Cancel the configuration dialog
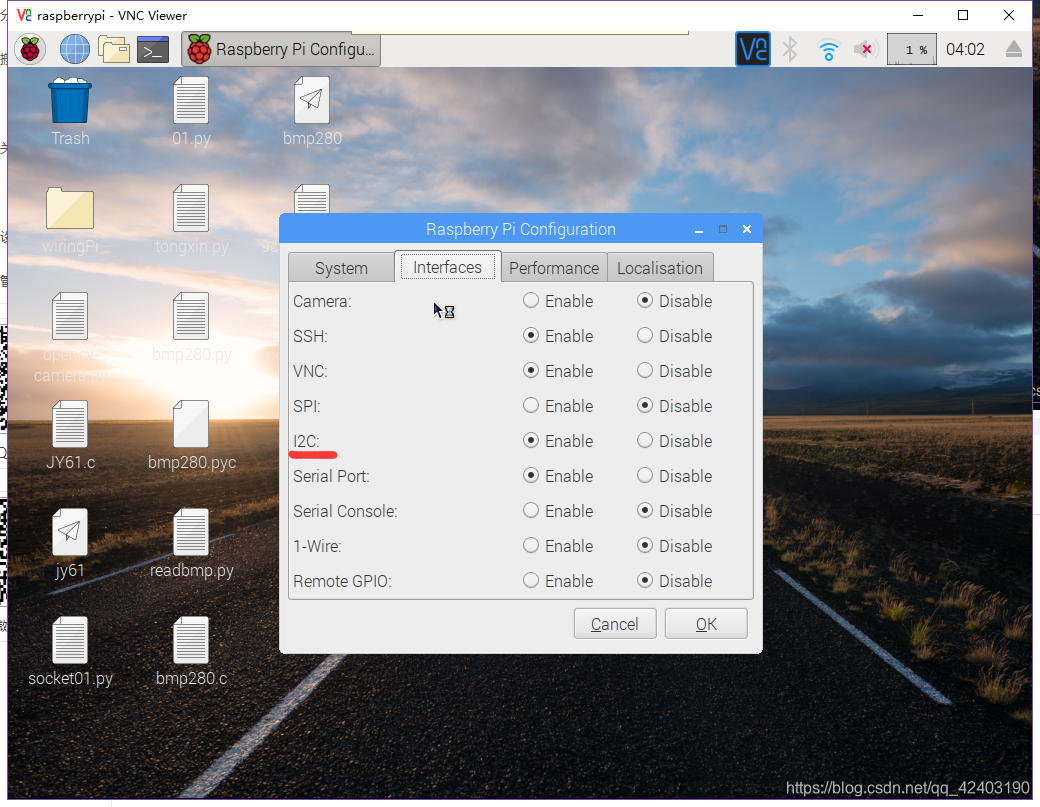This screenshot has height=807, width=1040. coord(615,624)
